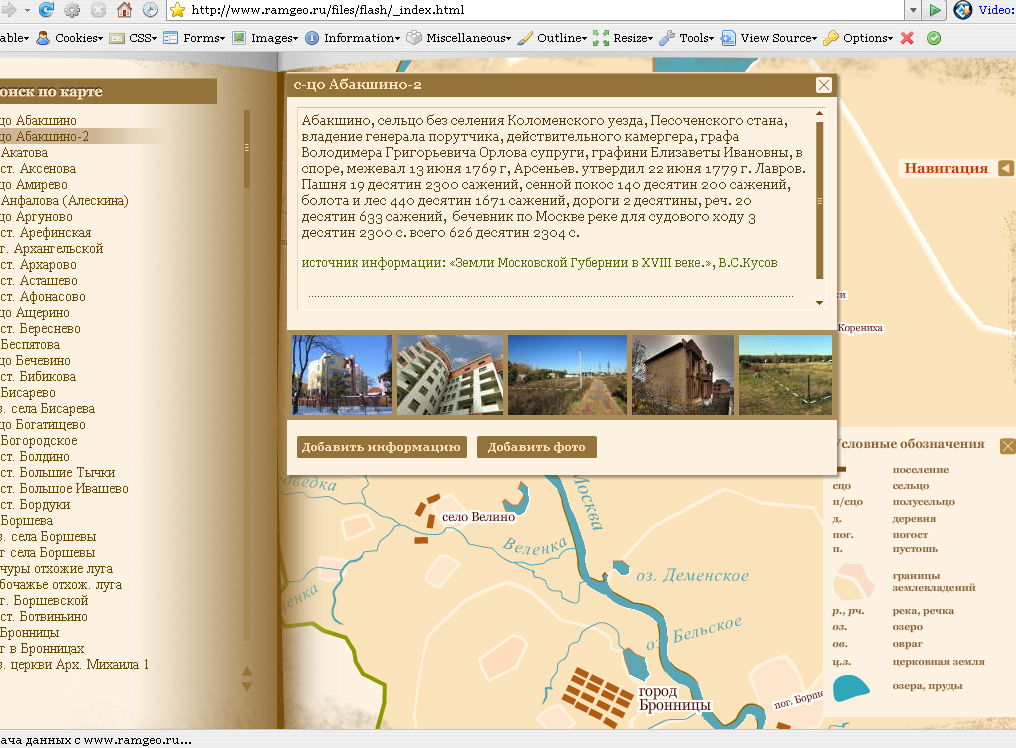Screen dimensions: 1016x748
Task: Select Абакшино in the place list
Action: click(39, 121)
